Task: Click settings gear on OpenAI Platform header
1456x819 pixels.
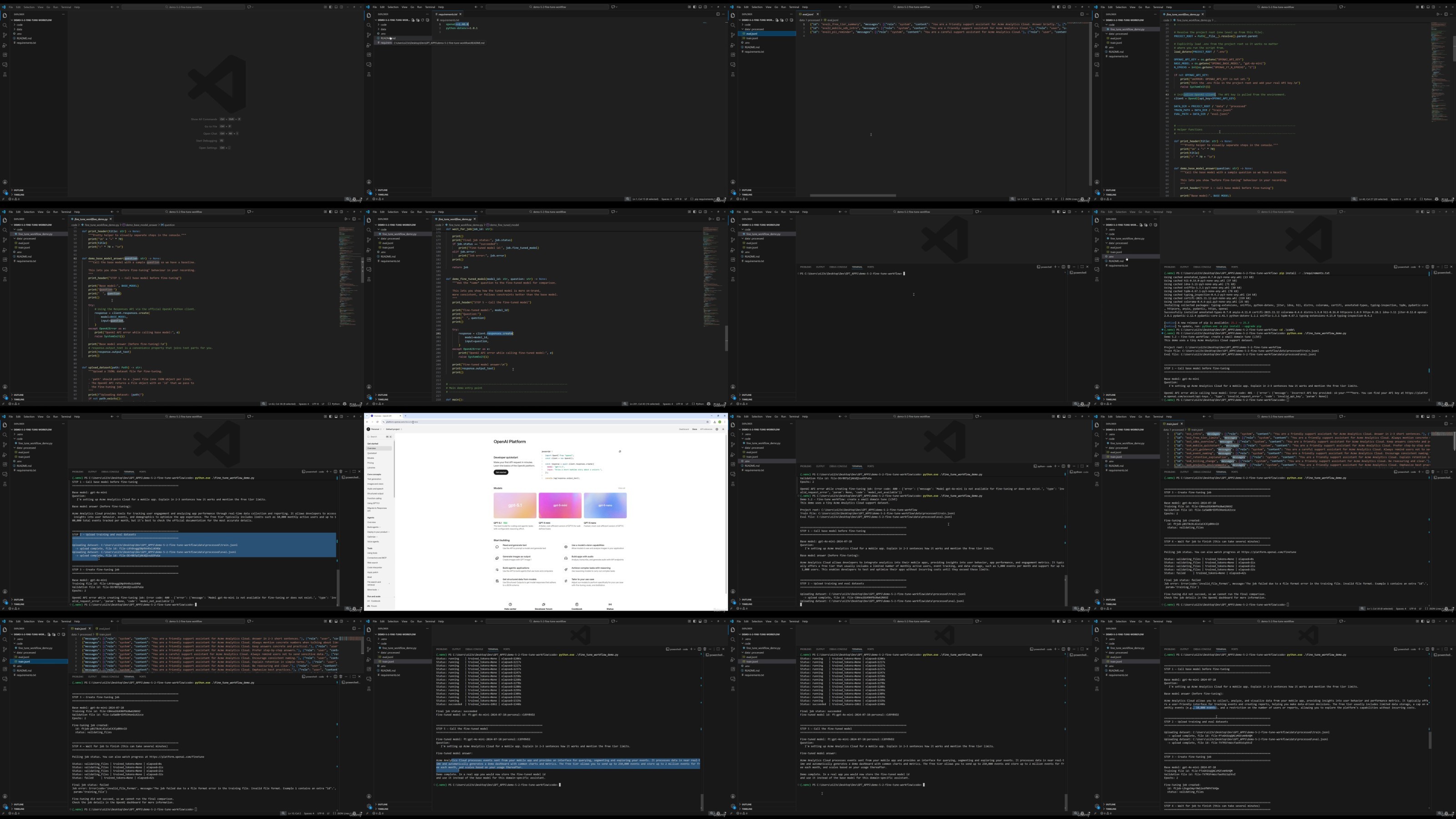Action: 717,430
